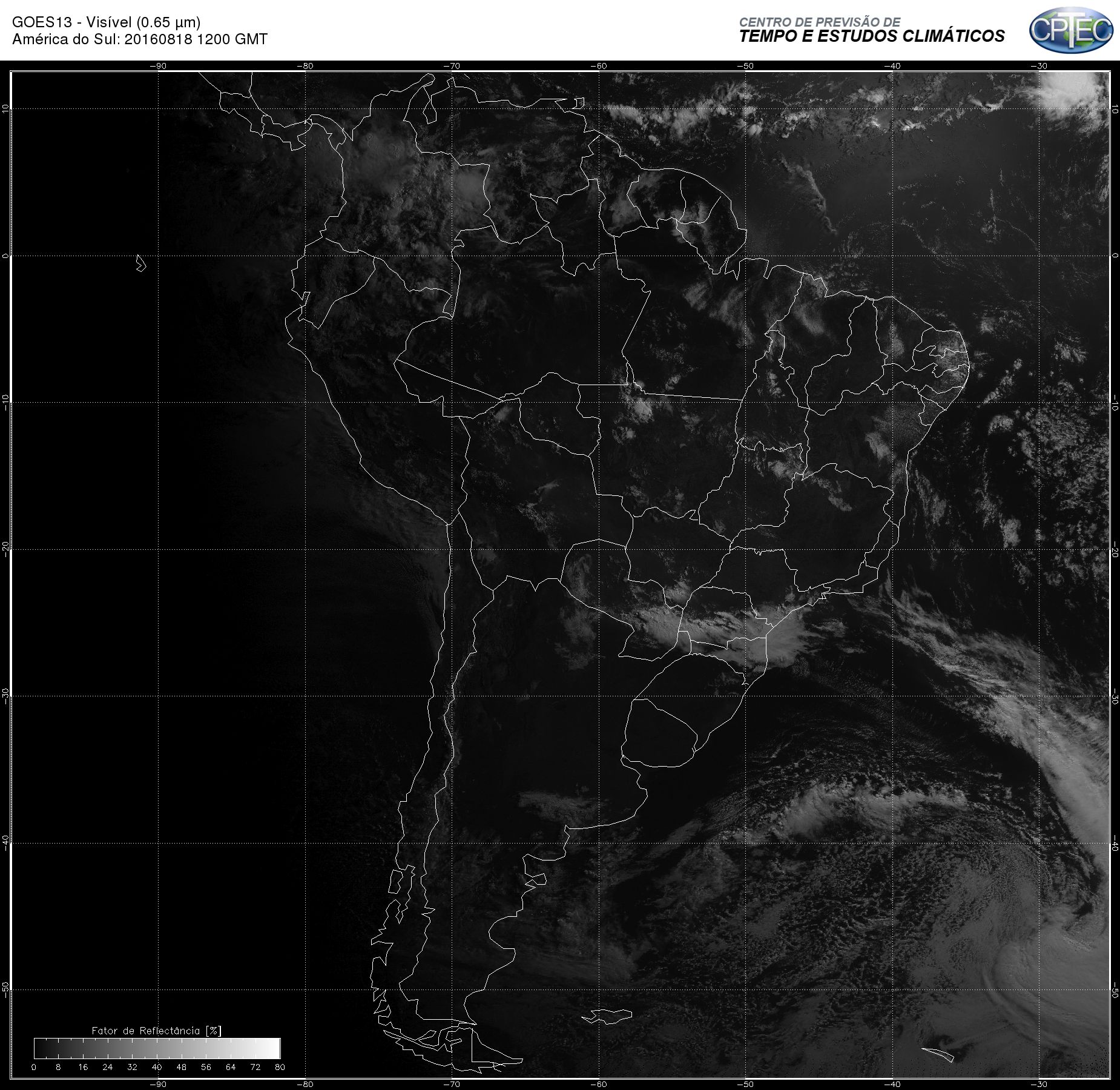
Task: Click the Falkland Islands outline on the map
Action: click(x=607, y=1016)
